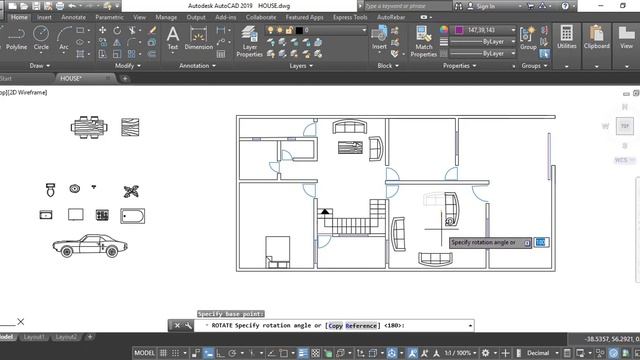The width and height of the screenshot is (640, 360).
Task: Open Layer Properties manager
Action: (249, 41)
